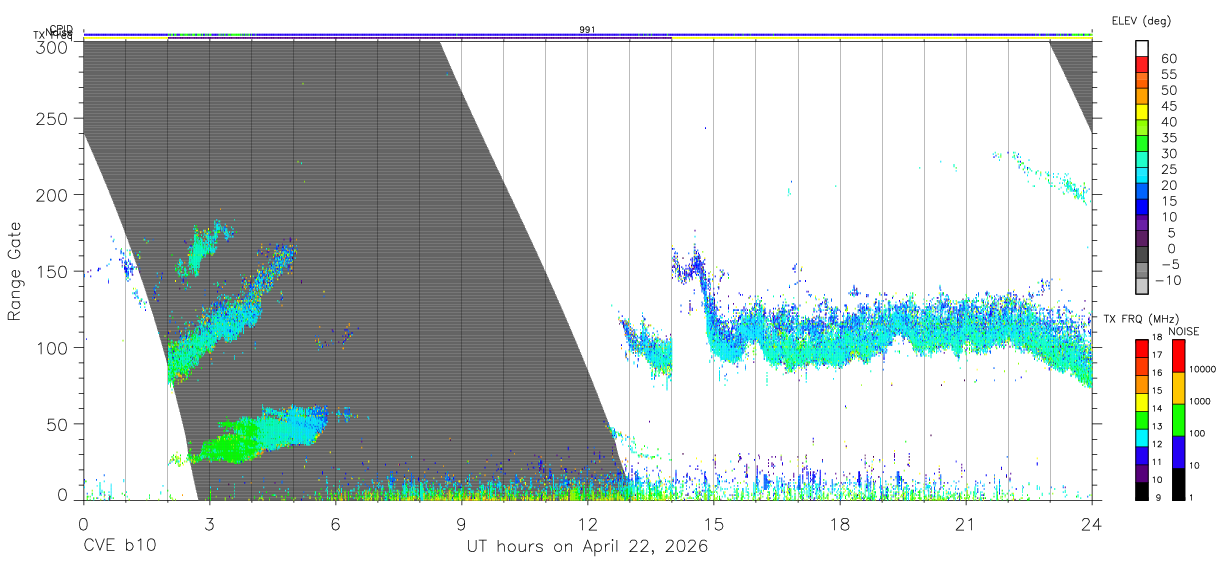Click the '250' tick on Range Gate axis

click(52, 118)
